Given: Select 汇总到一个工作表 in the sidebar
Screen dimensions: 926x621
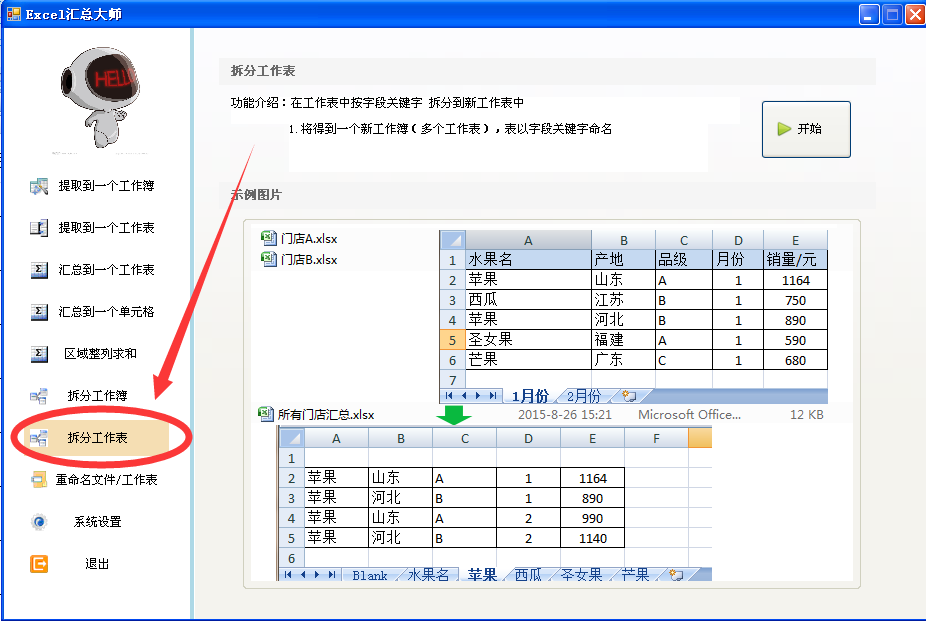Looking at the screenshot, I should click(106, 270).
